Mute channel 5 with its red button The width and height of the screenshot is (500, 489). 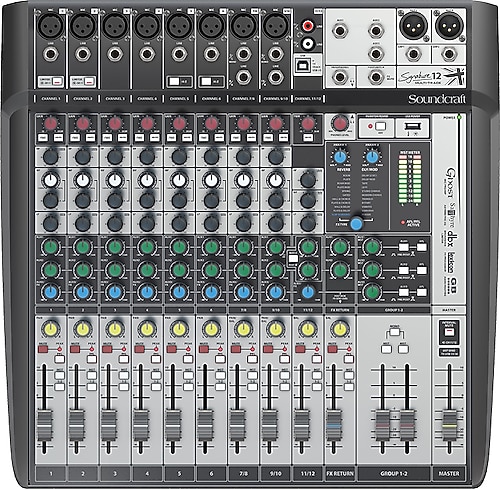[172, 349]
